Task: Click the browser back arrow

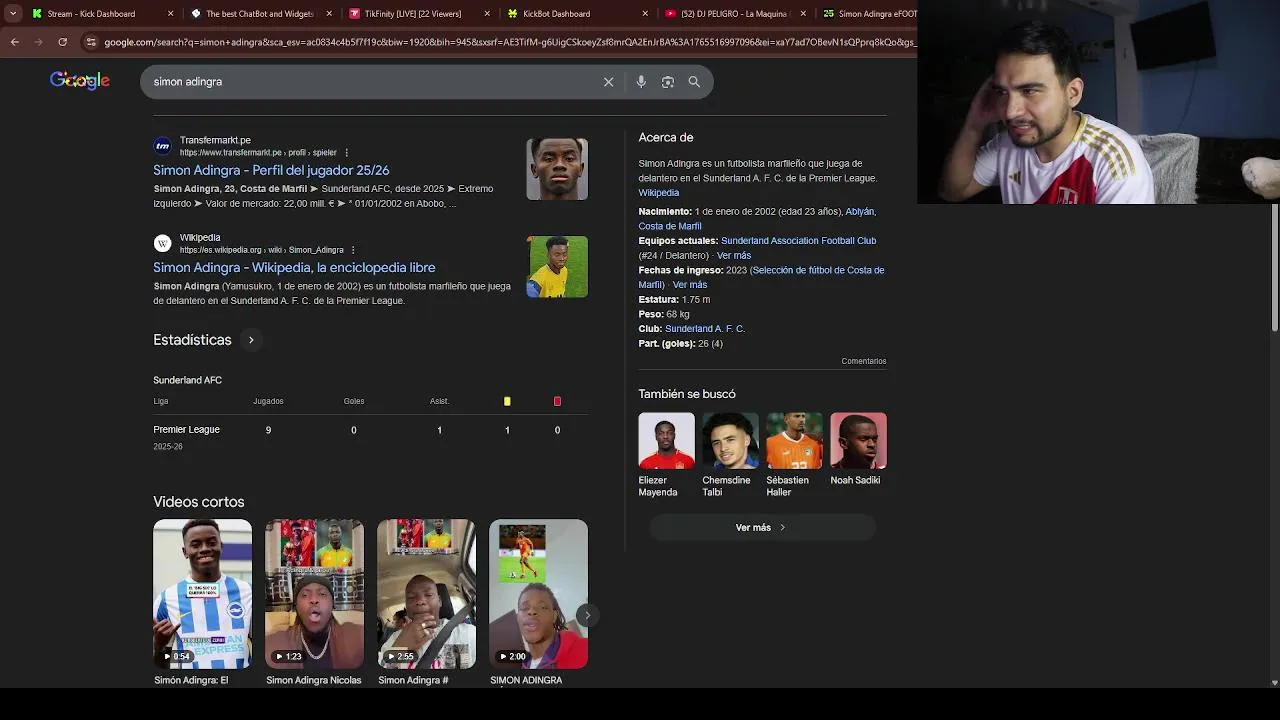Action: (14, 42)
